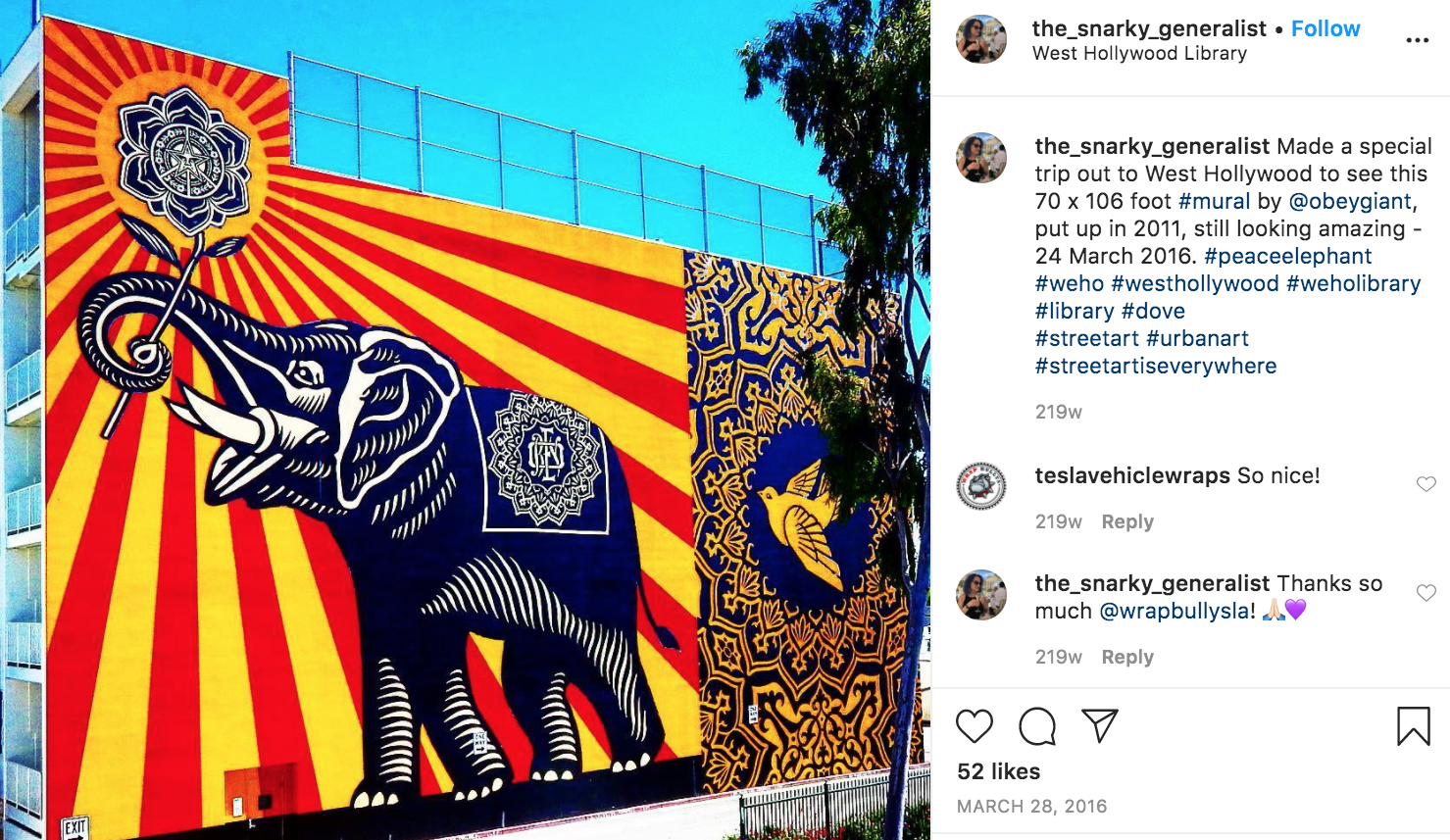Visit the @obeygiant profile mention
The width and height of the screenshot is (1450, 840).
[1351, 201]
